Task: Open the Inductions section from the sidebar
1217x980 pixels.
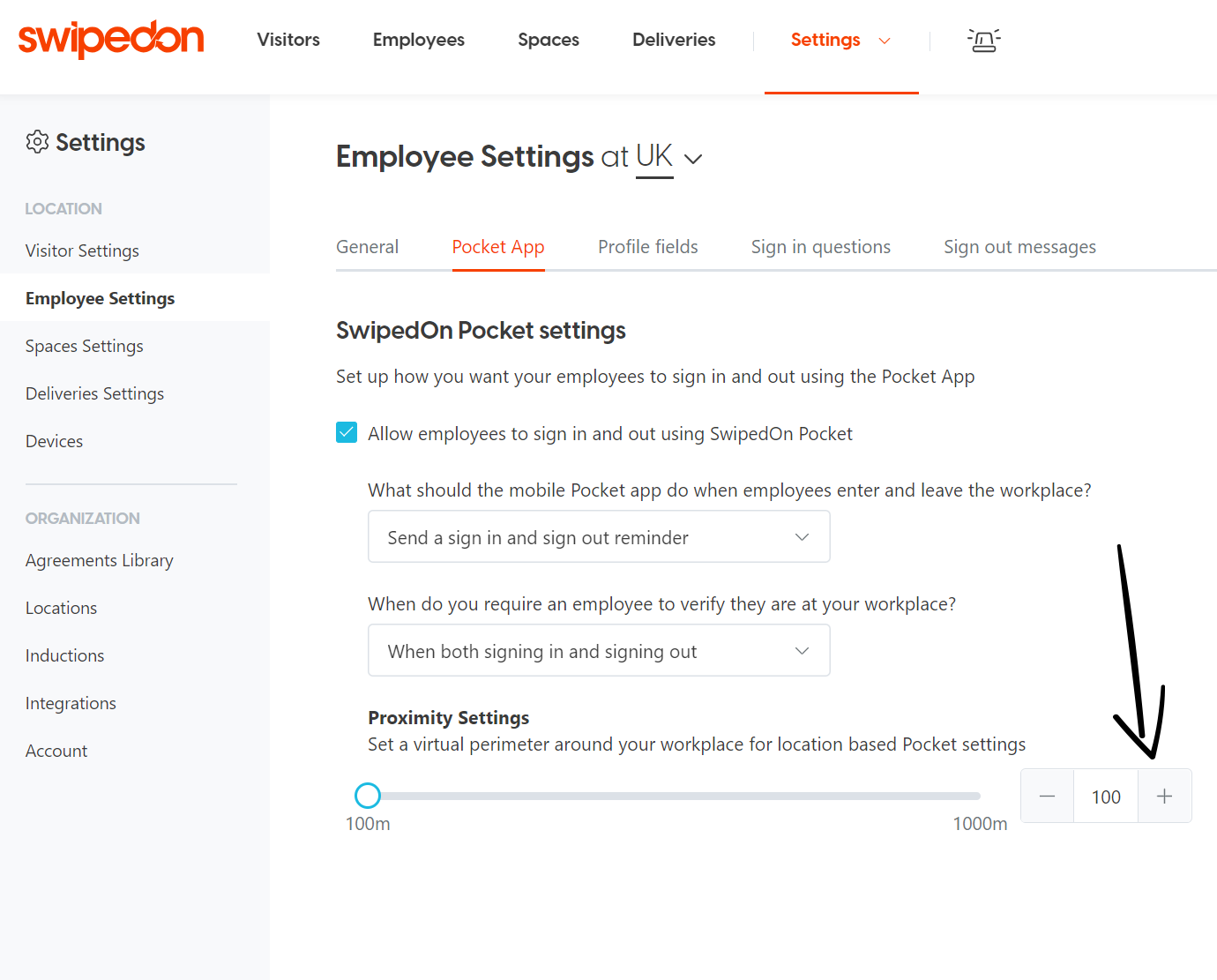Action: click(64, 655)
